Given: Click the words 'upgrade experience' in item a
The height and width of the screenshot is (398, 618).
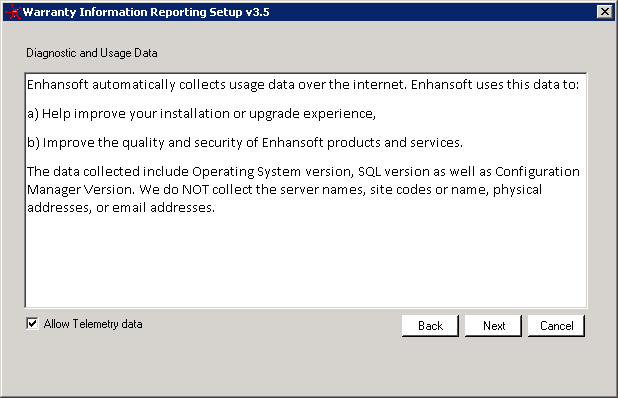Looking at the screenshot, I should pyautogui.click(x=312, y=114).
